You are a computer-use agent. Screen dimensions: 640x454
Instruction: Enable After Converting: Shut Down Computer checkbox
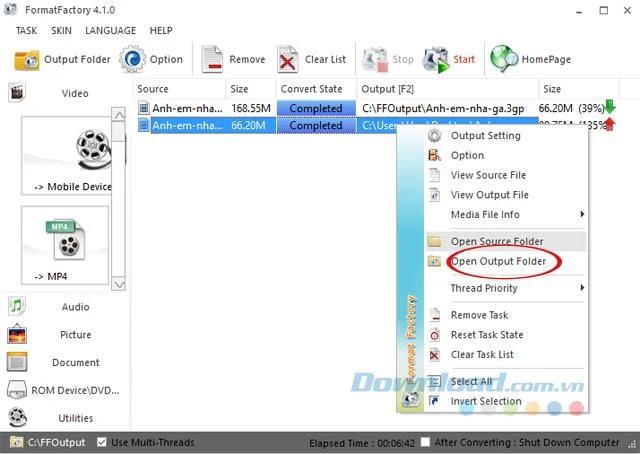tap(425, 442)
